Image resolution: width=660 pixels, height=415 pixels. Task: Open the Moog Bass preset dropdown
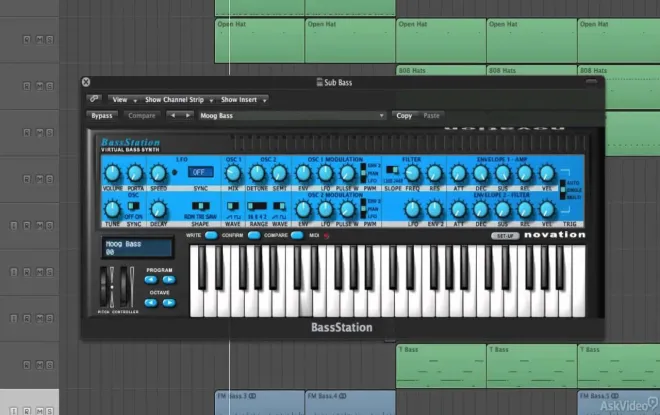point(292,115)
